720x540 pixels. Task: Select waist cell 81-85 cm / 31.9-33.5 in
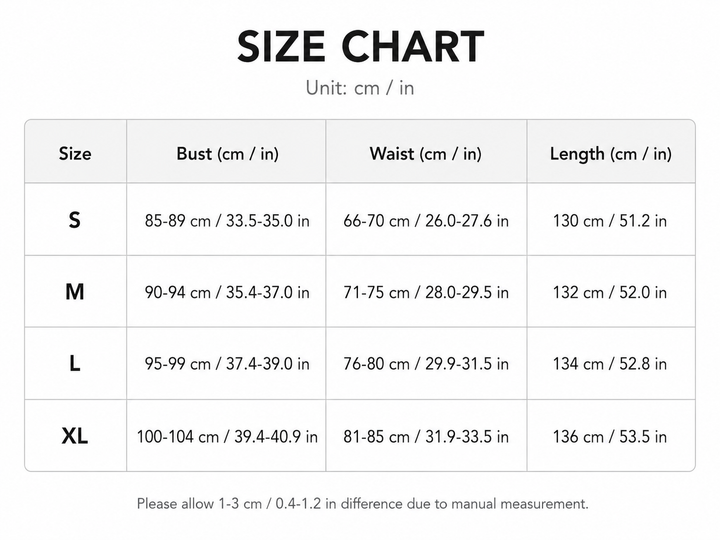pyautogui.click(x=426, y=436)
